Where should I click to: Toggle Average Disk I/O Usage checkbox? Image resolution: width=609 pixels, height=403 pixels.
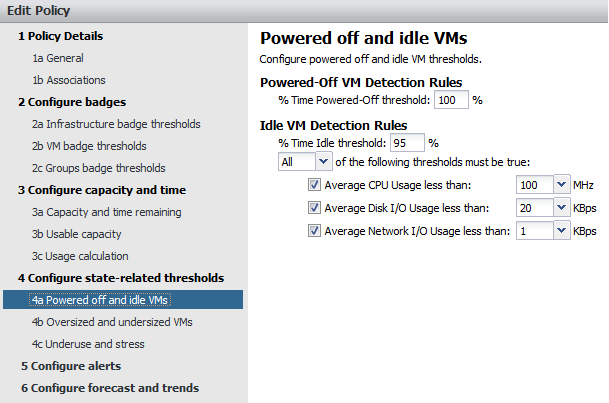click(315, 208)
